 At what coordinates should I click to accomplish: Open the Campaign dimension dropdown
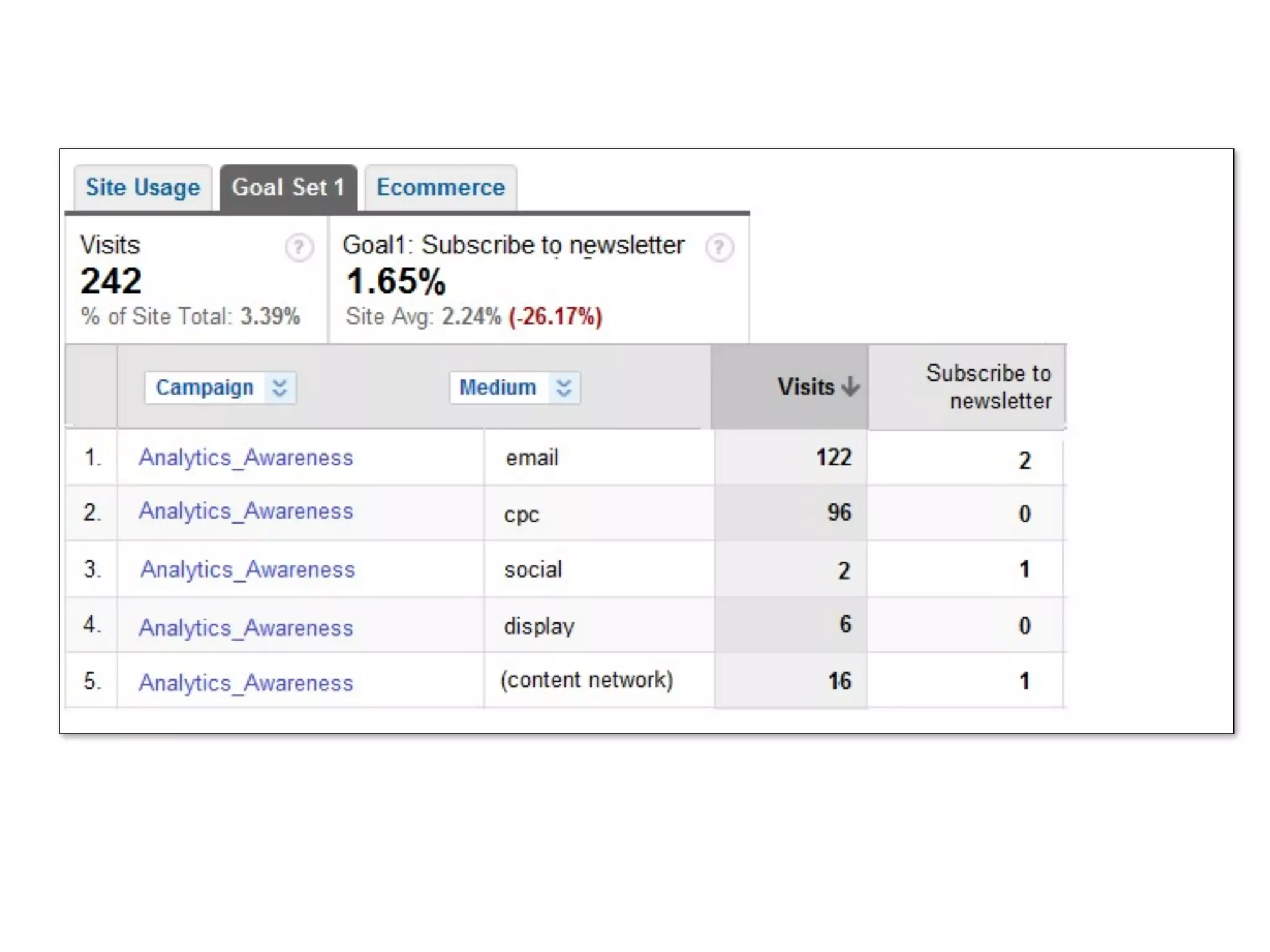[204, 388]
